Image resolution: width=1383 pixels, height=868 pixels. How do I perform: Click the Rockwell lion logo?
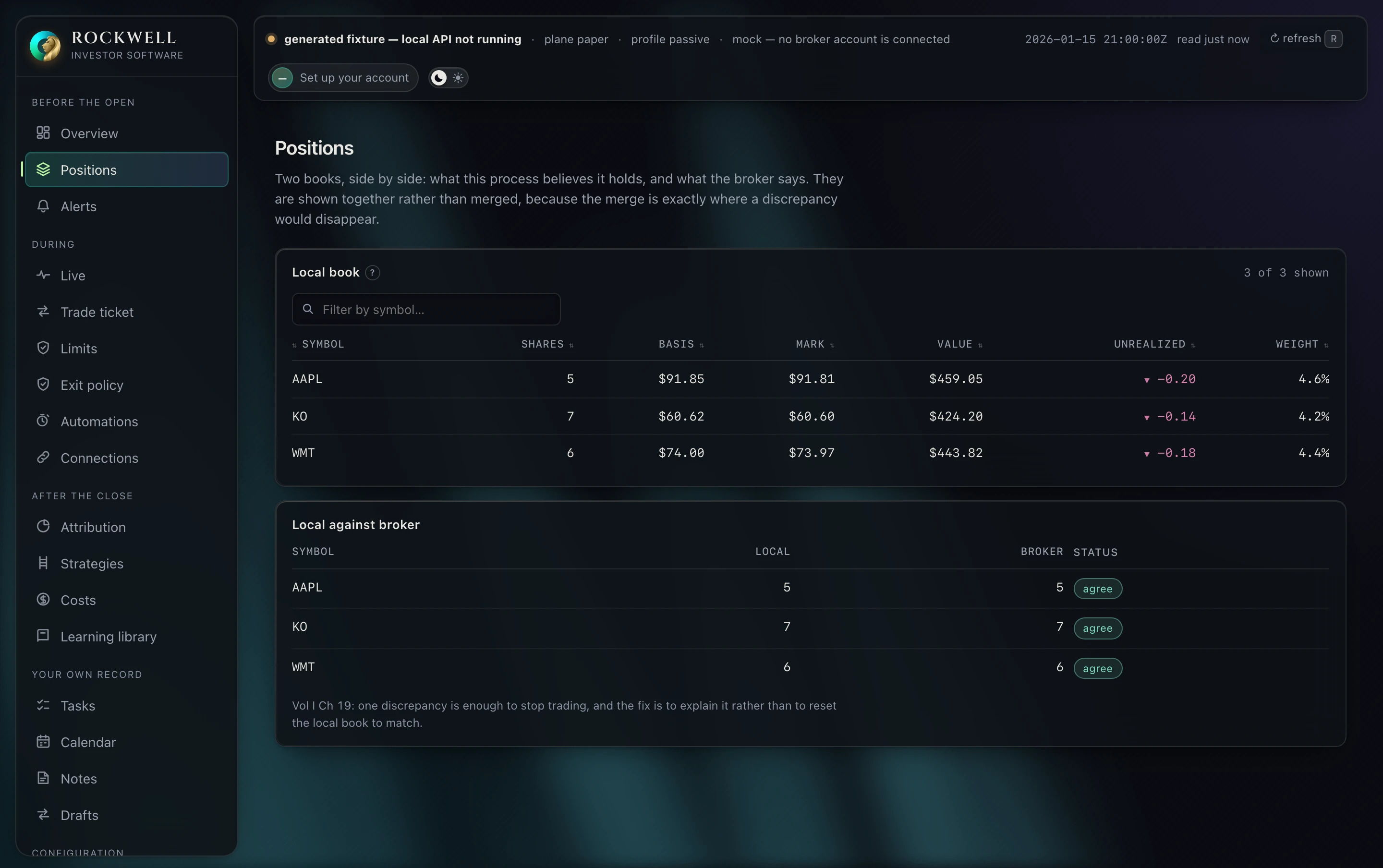pos(45,46)
